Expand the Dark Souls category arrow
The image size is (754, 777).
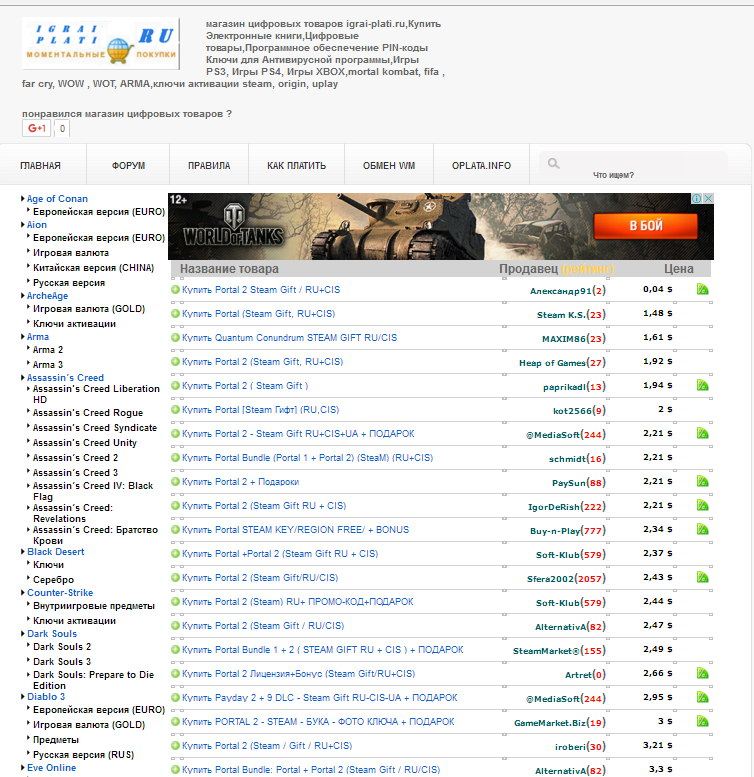pyautogui.click(x=23, y=634)
